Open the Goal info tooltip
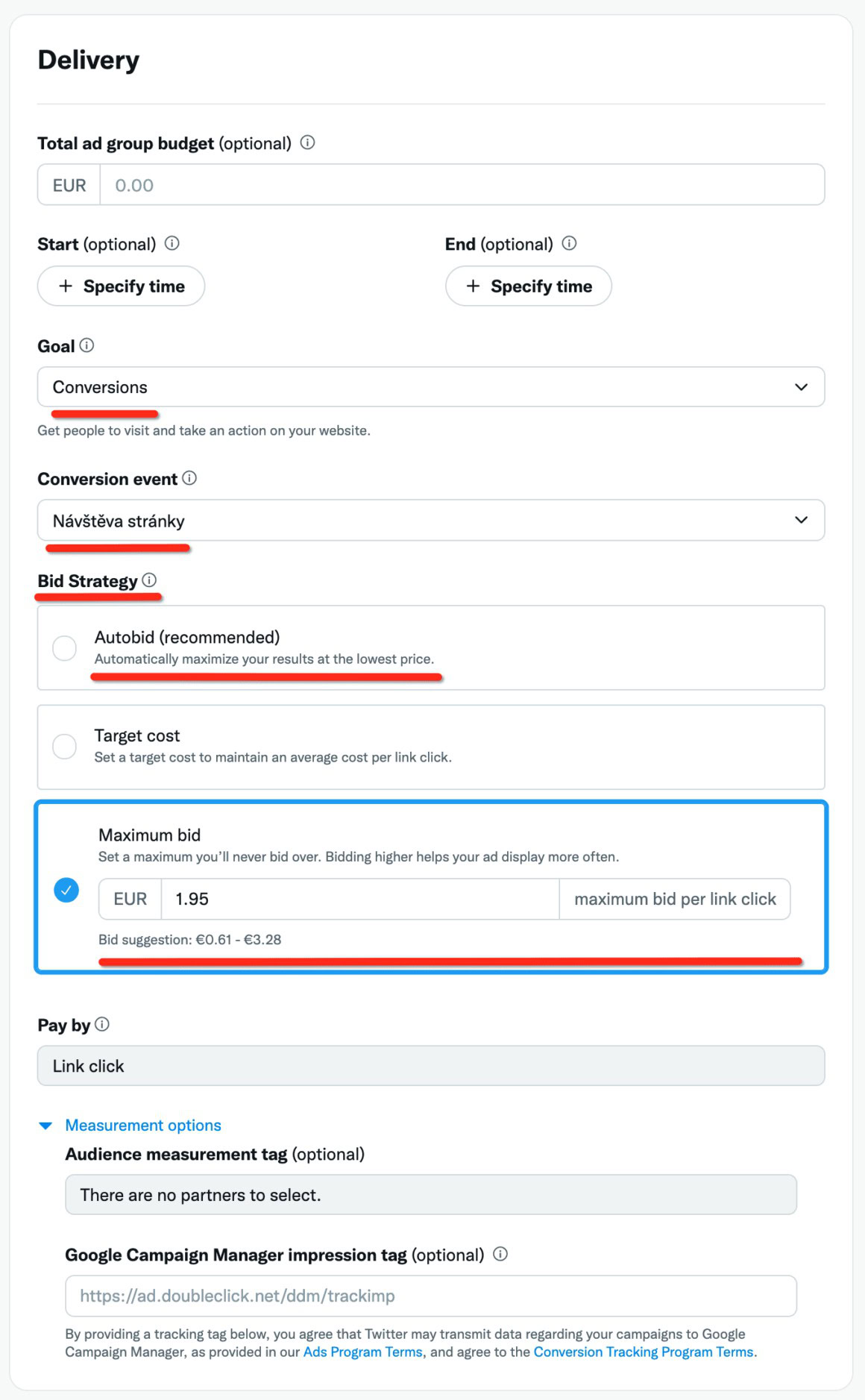The image size is (865, 1400). [89, 345]
